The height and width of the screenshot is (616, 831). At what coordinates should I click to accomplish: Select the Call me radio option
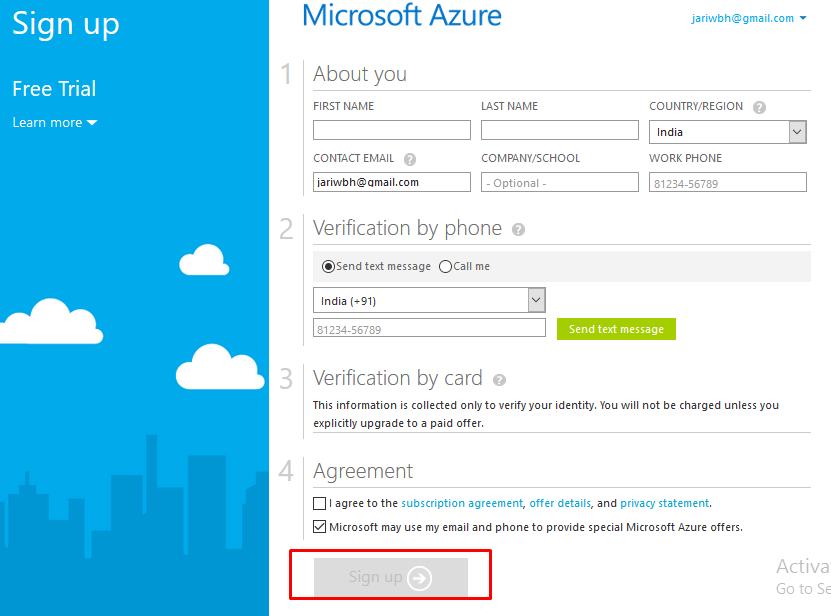point(445,267)
